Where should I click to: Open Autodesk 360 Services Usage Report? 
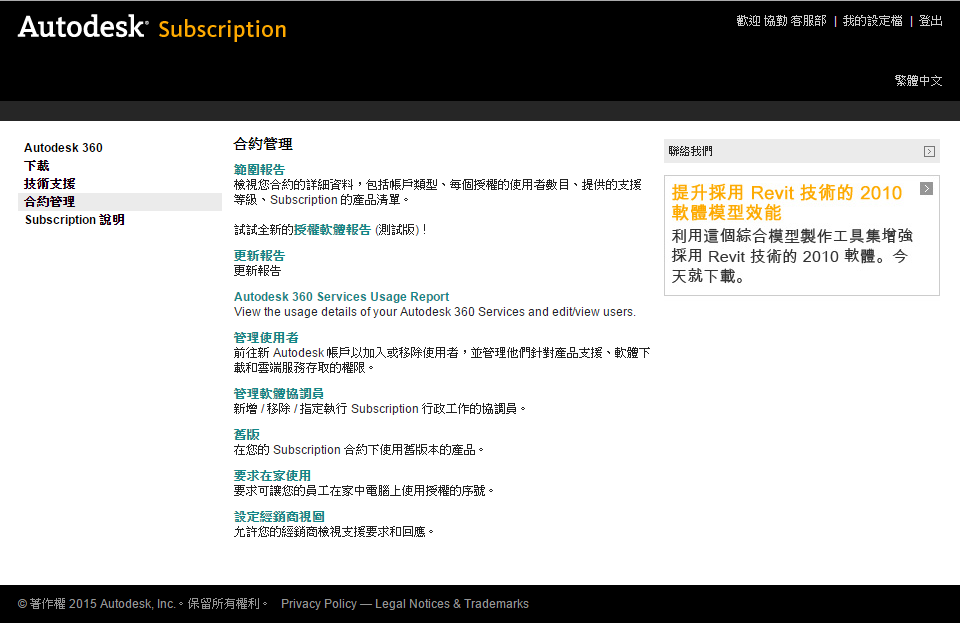coord(342,297)
